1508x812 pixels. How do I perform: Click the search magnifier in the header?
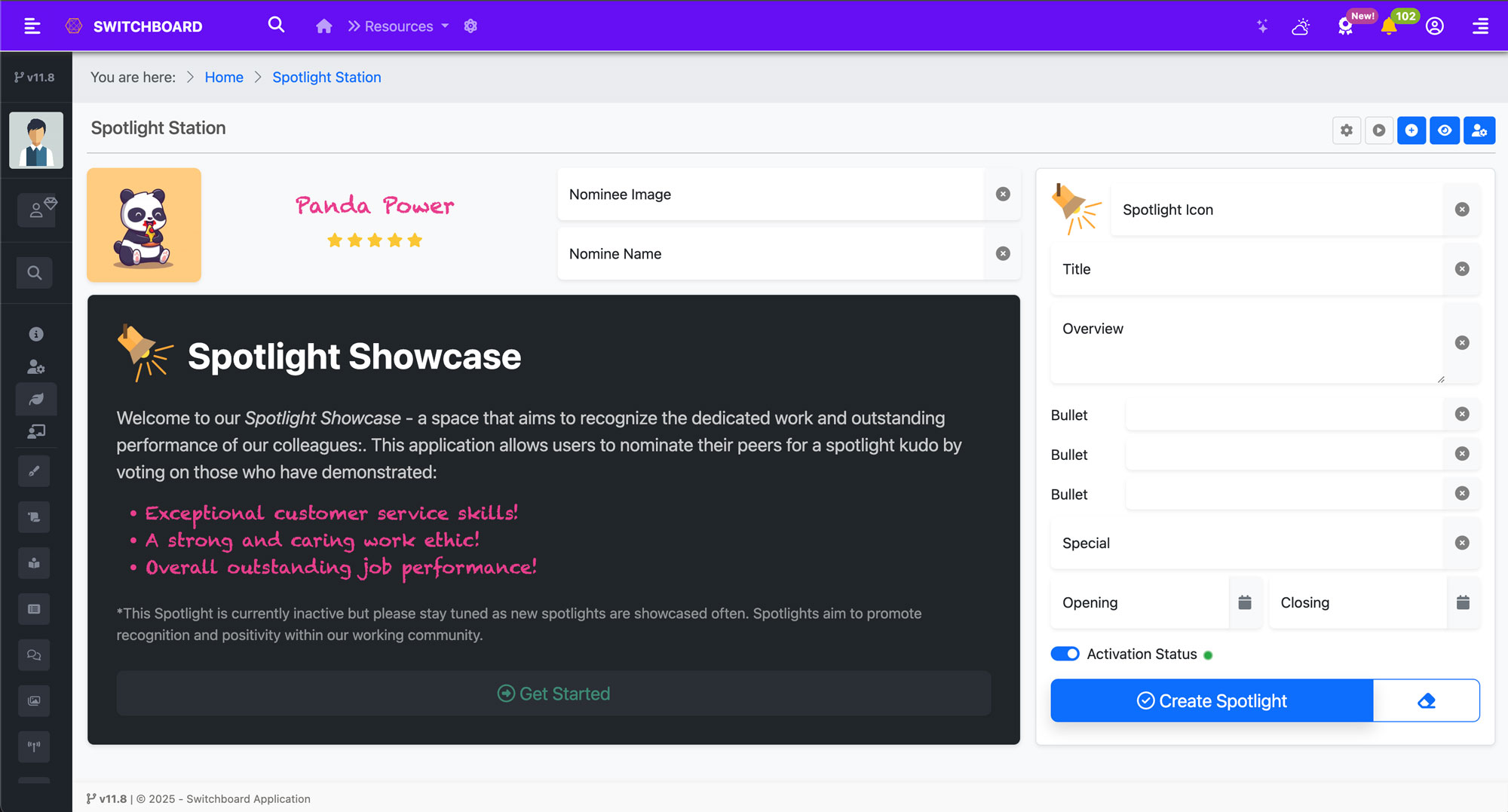[x=276, y=26]
